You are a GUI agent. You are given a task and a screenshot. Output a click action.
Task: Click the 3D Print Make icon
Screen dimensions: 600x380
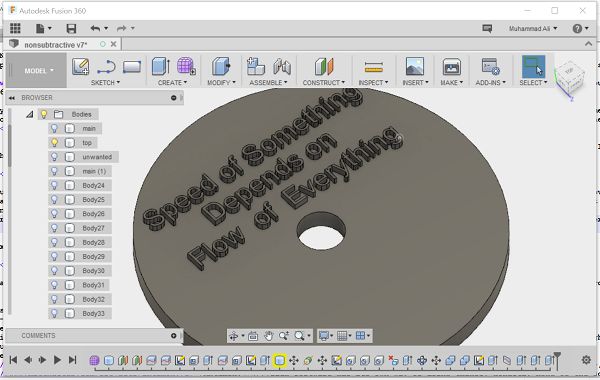pyautogui.click(x=452, y=67)
